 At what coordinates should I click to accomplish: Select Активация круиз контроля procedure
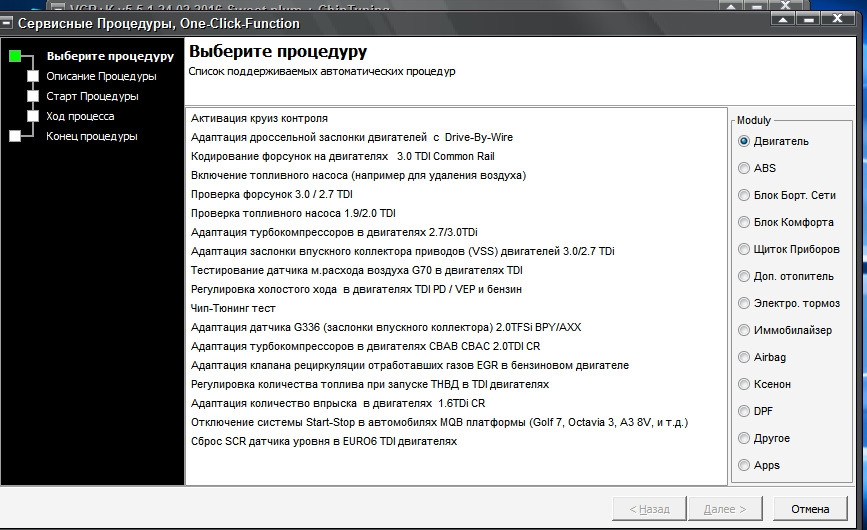point(259,118)
